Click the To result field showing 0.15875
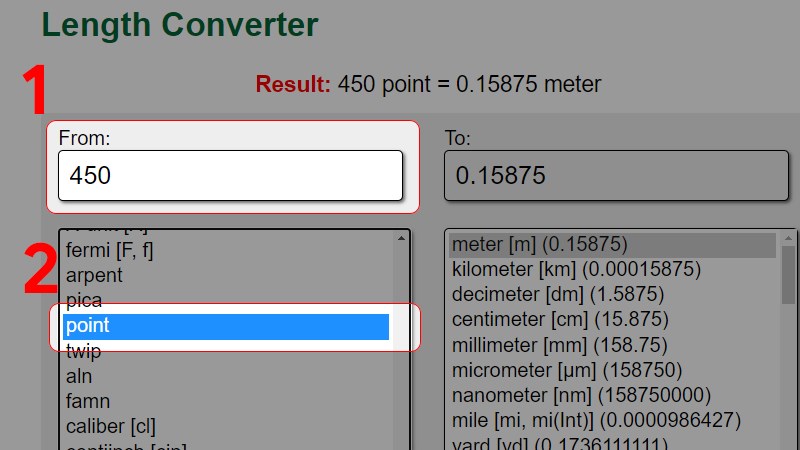This screenshot has width=800, height=450. [616, 176]
